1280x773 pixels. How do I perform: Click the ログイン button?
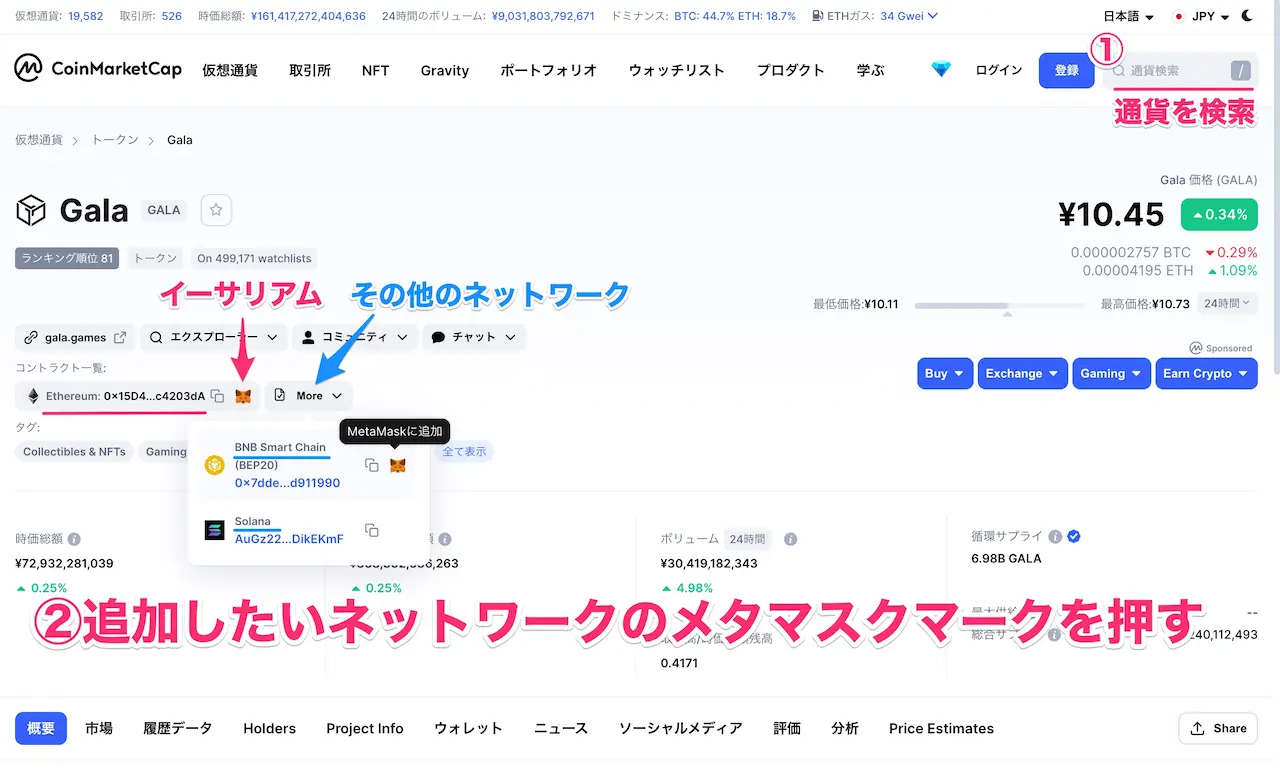999,70
